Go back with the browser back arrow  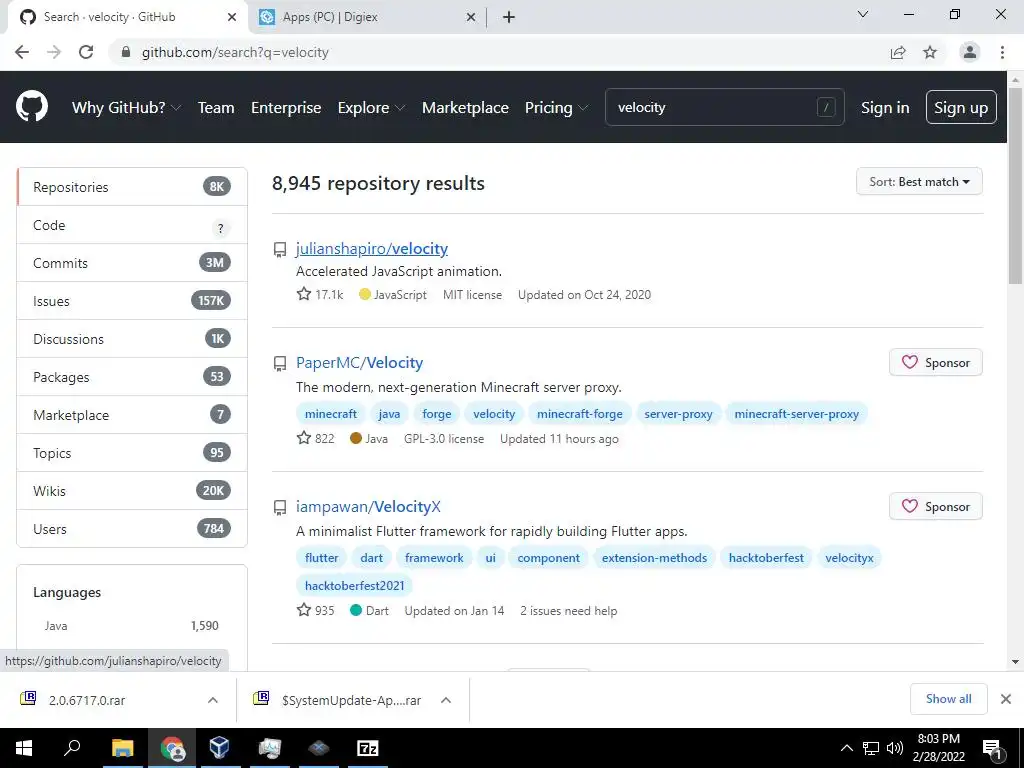22,52
